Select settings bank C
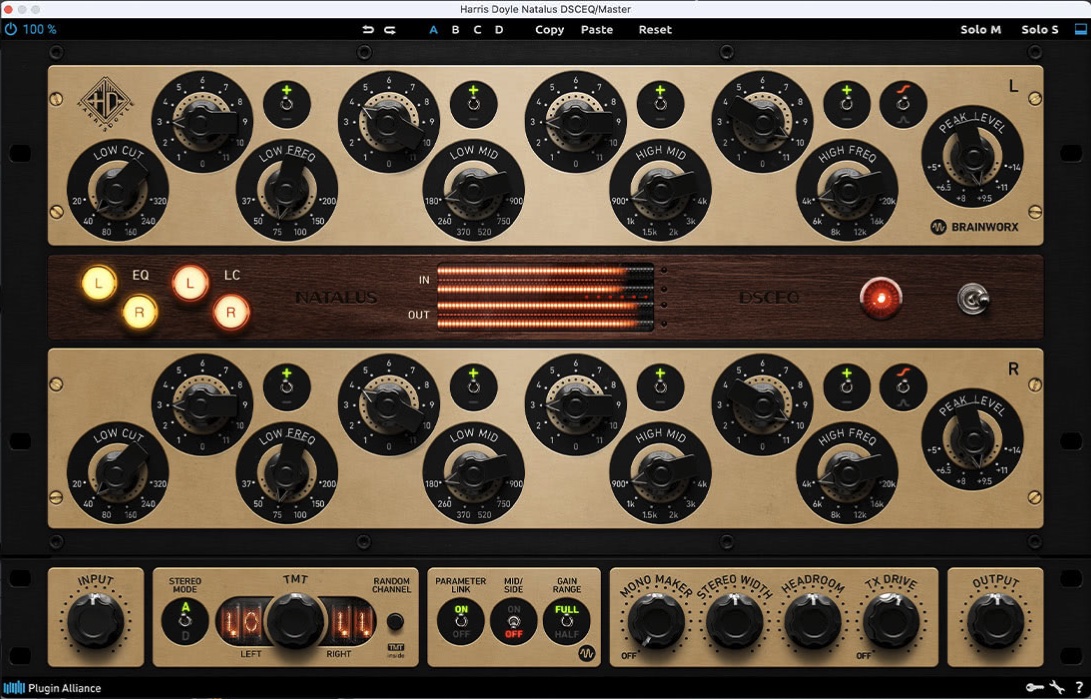Image resolution: width=1091 pixels, height=699 pixels. (477, 30)
